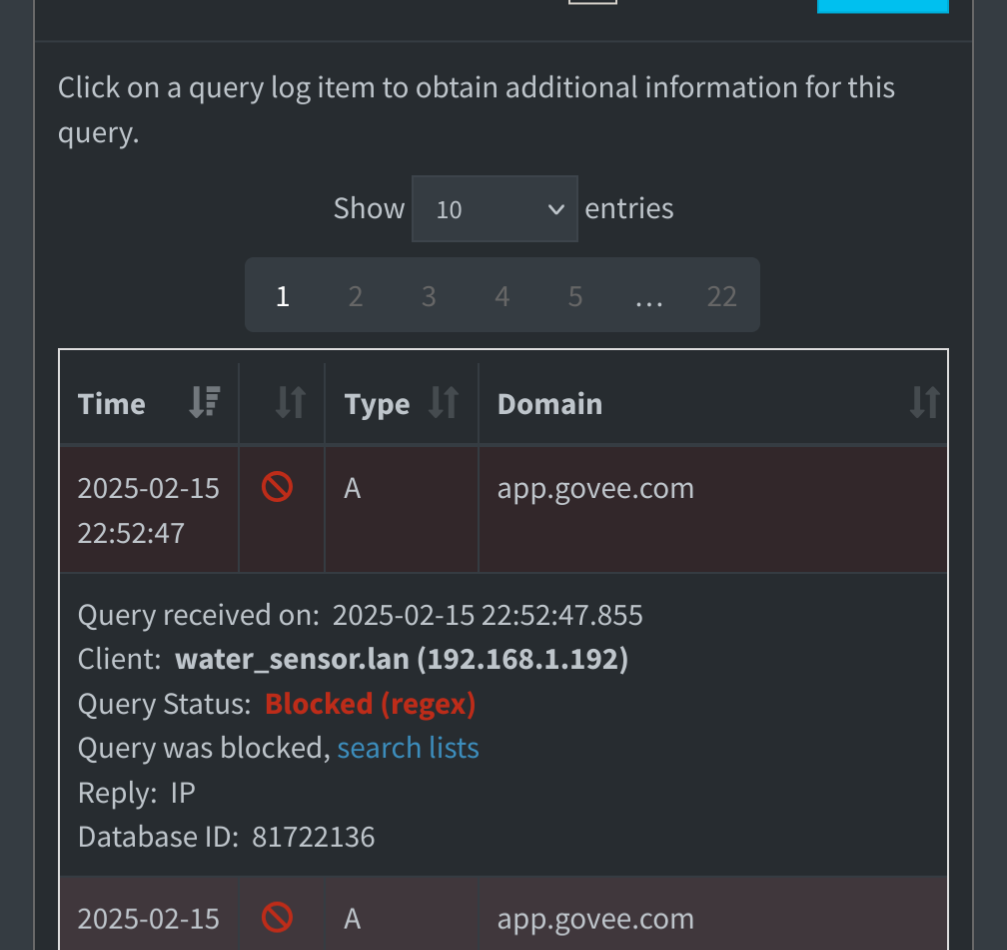Viewport: 1007px width, 950px height.
Task: Sort by Type column sort arrows
Action: tap(444, 402)
